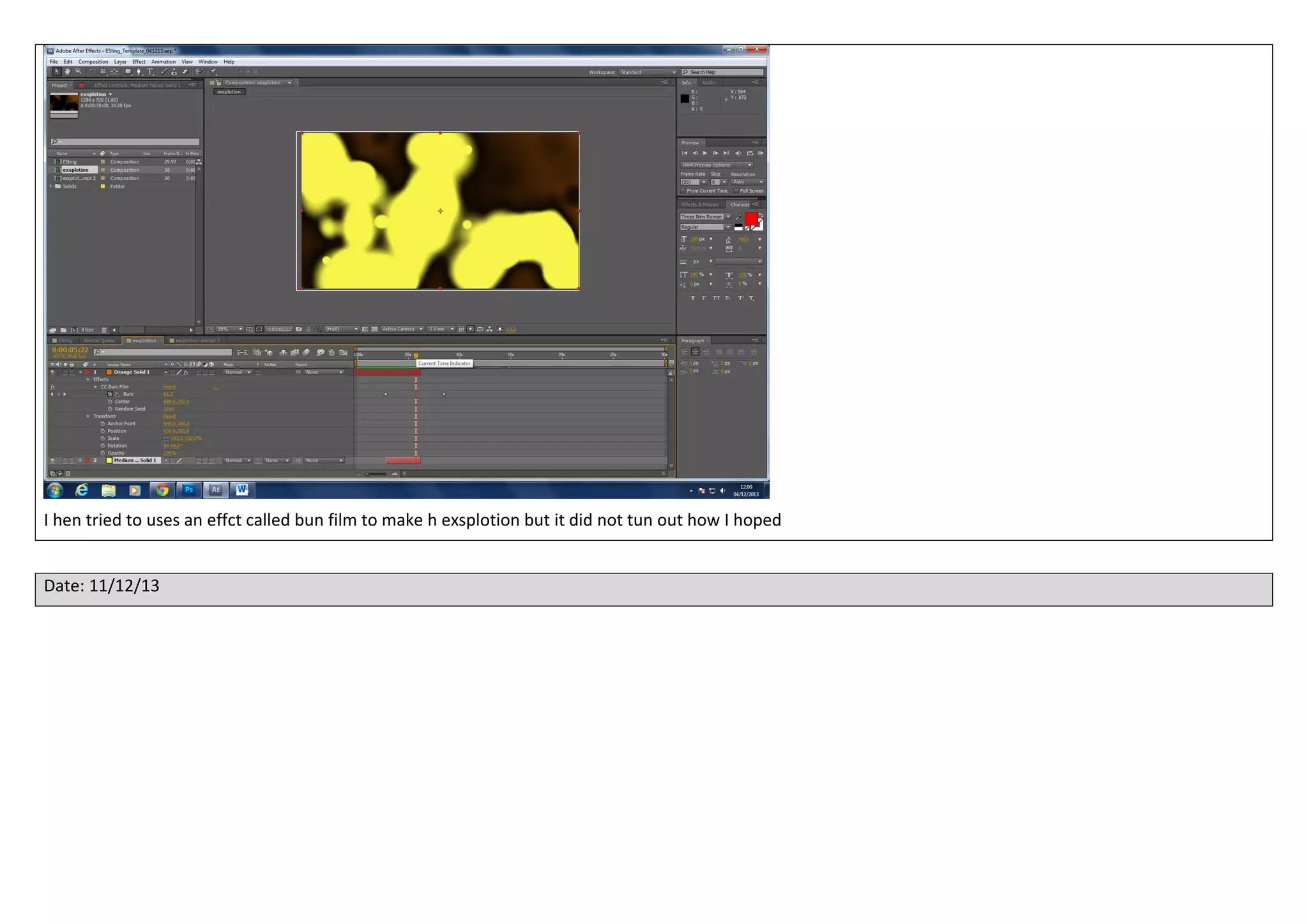Image resolution: width=1308 pixels, height=924 pixels.
Task: Select the Pen tool
Action: click(x=139, y=72)
